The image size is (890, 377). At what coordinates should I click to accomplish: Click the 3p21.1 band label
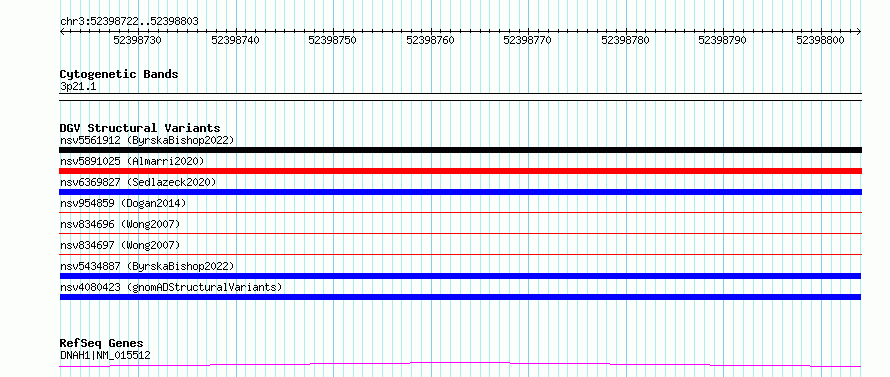[x=78, y=86]
